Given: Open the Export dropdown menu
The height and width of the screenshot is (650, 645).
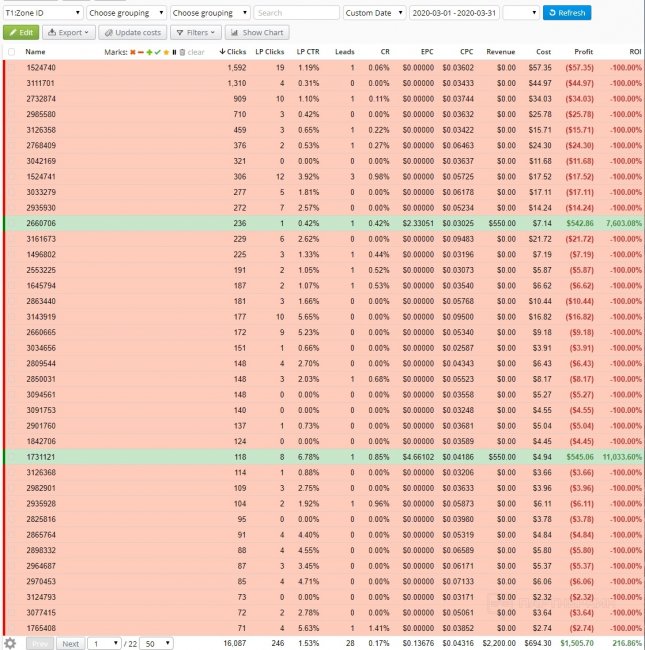Looking at the screenshot, I should tap(68, 32).
